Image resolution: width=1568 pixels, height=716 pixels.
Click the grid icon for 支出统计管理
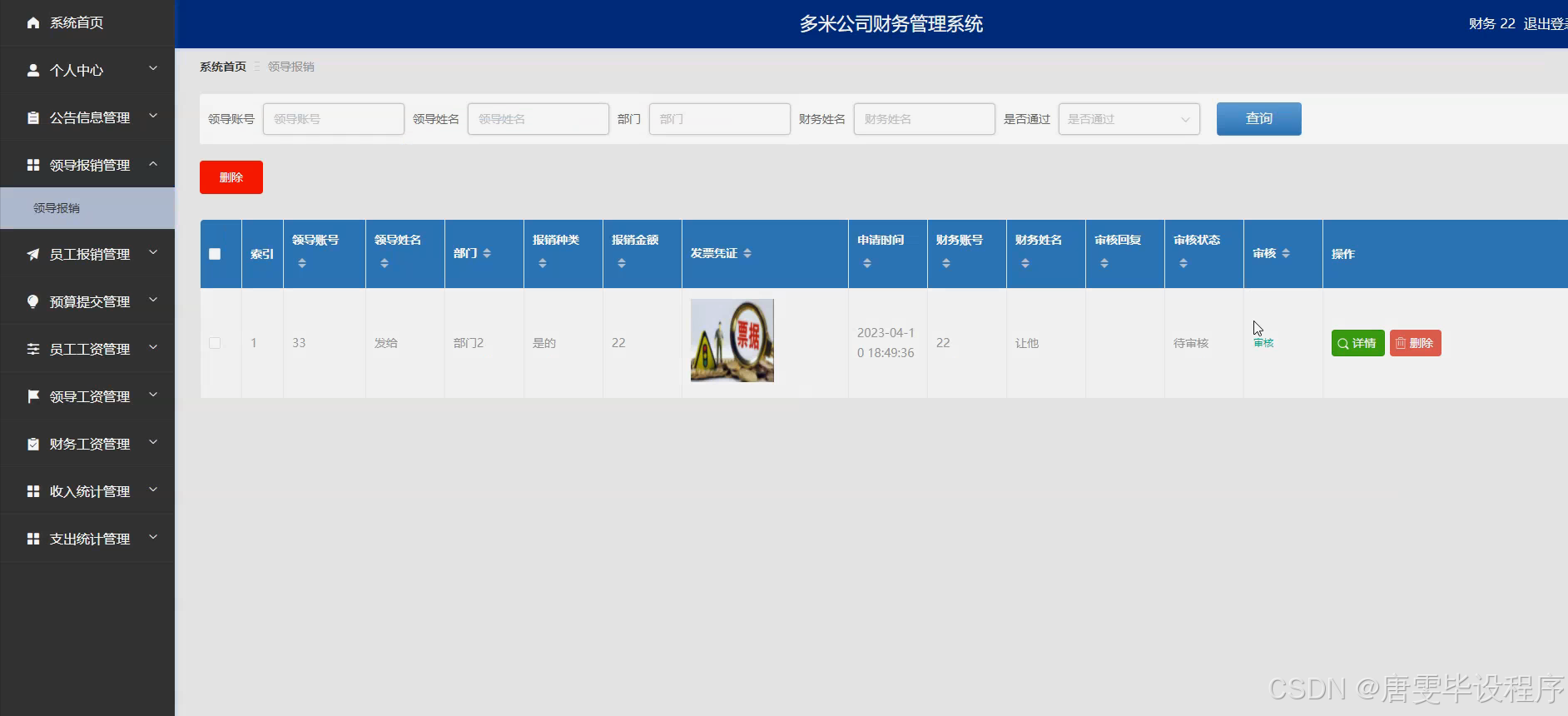32,539
